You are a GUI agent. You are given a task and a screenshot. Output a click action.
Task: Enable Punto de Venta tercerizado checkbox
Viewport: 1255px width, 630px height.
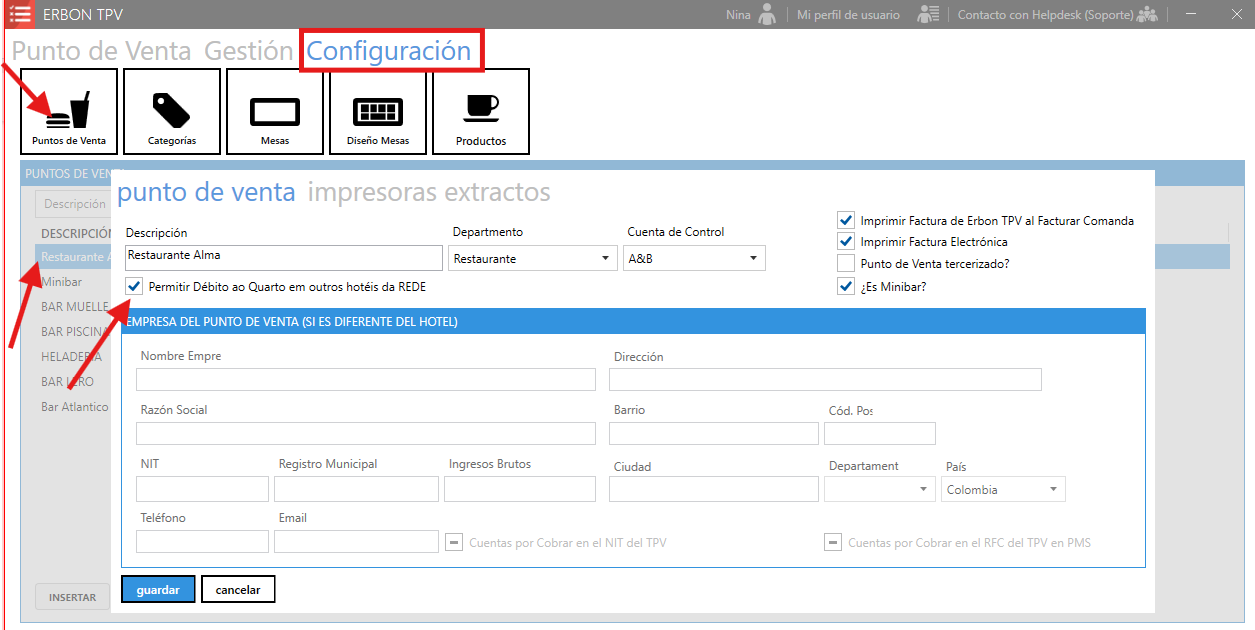point(845,264)
